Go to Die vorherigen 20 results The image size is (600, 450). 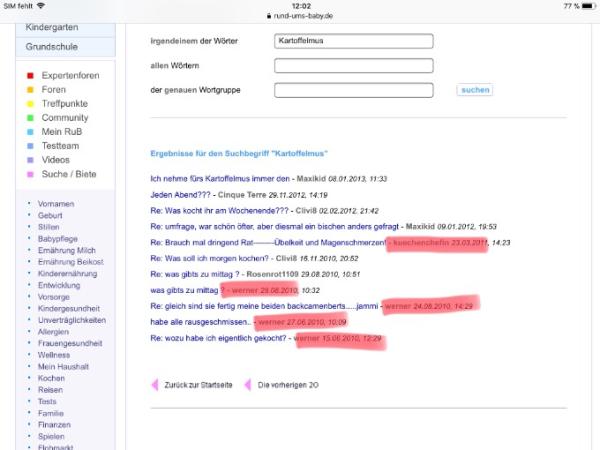[288, 385]
